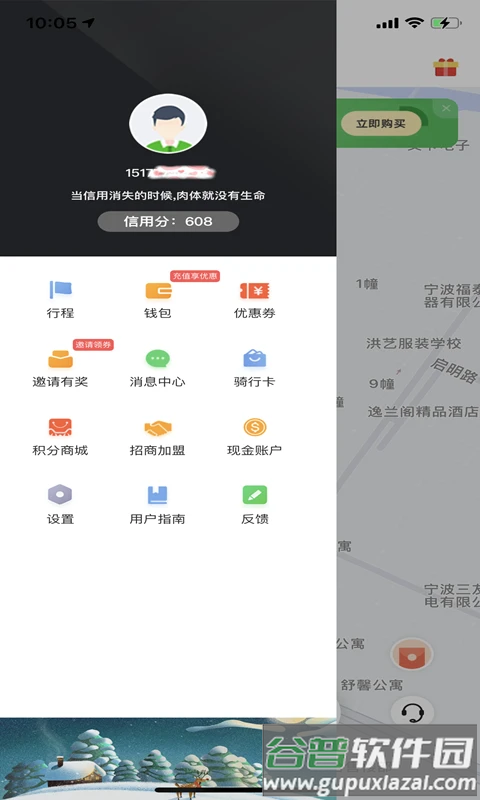Tap 逸兰阁精品酒店 label on the map
480x800 pixels.
coord(423,411)
